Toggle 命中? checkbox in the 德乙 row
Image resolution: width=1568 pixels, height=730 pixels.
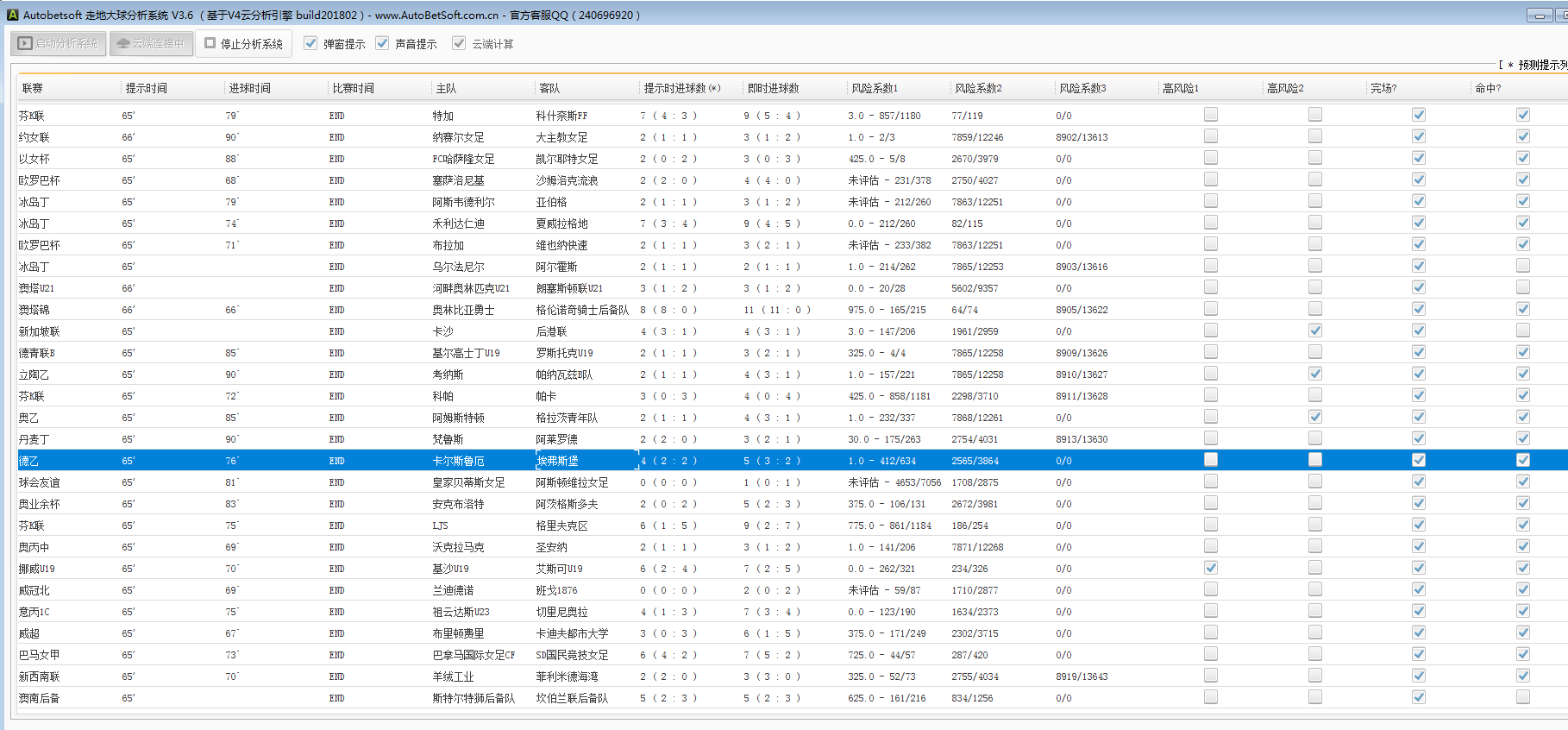coord(1522,460)
